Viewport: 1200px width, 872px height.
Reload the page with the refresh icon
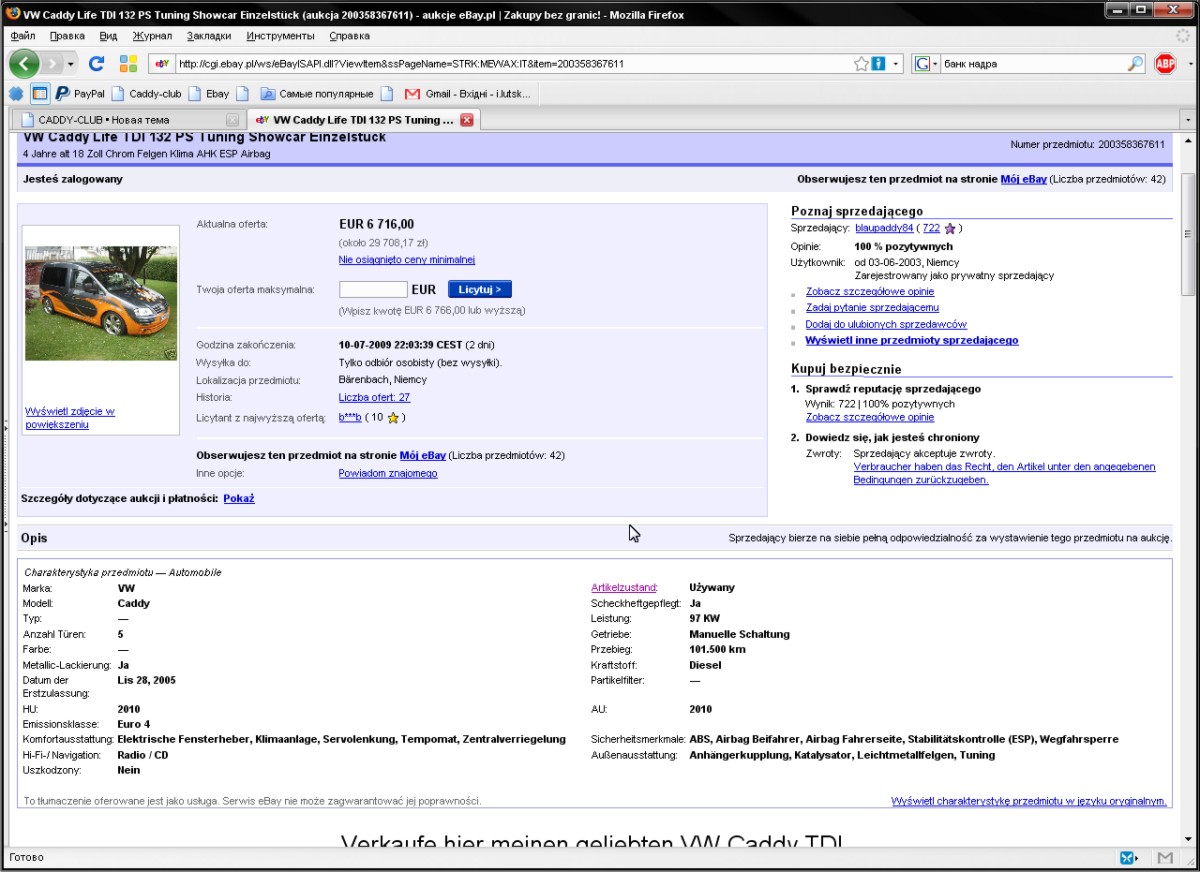tap(97, 63)
